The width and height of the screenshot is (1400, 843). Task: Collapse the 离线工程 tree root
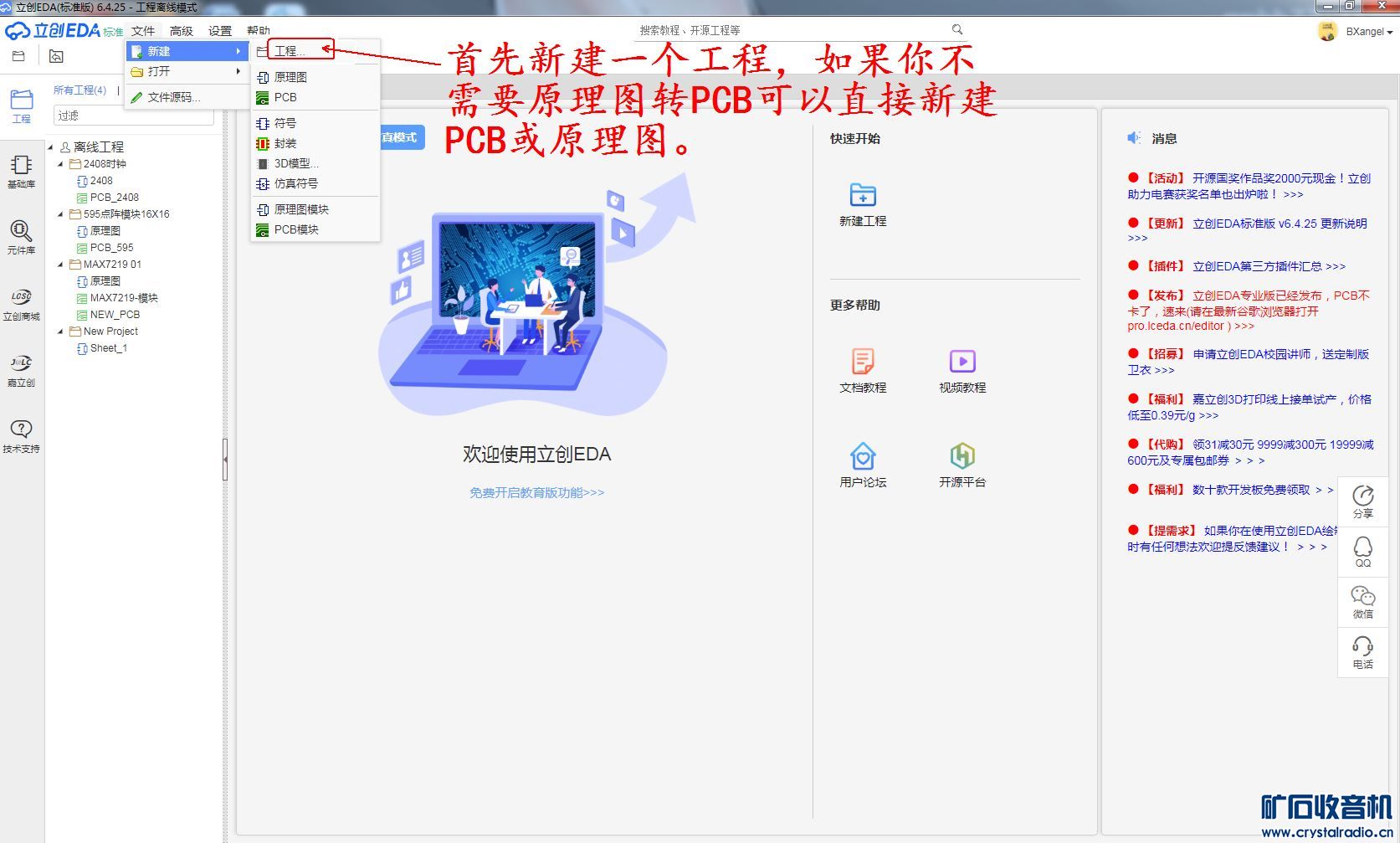click(x=50, y=146)
